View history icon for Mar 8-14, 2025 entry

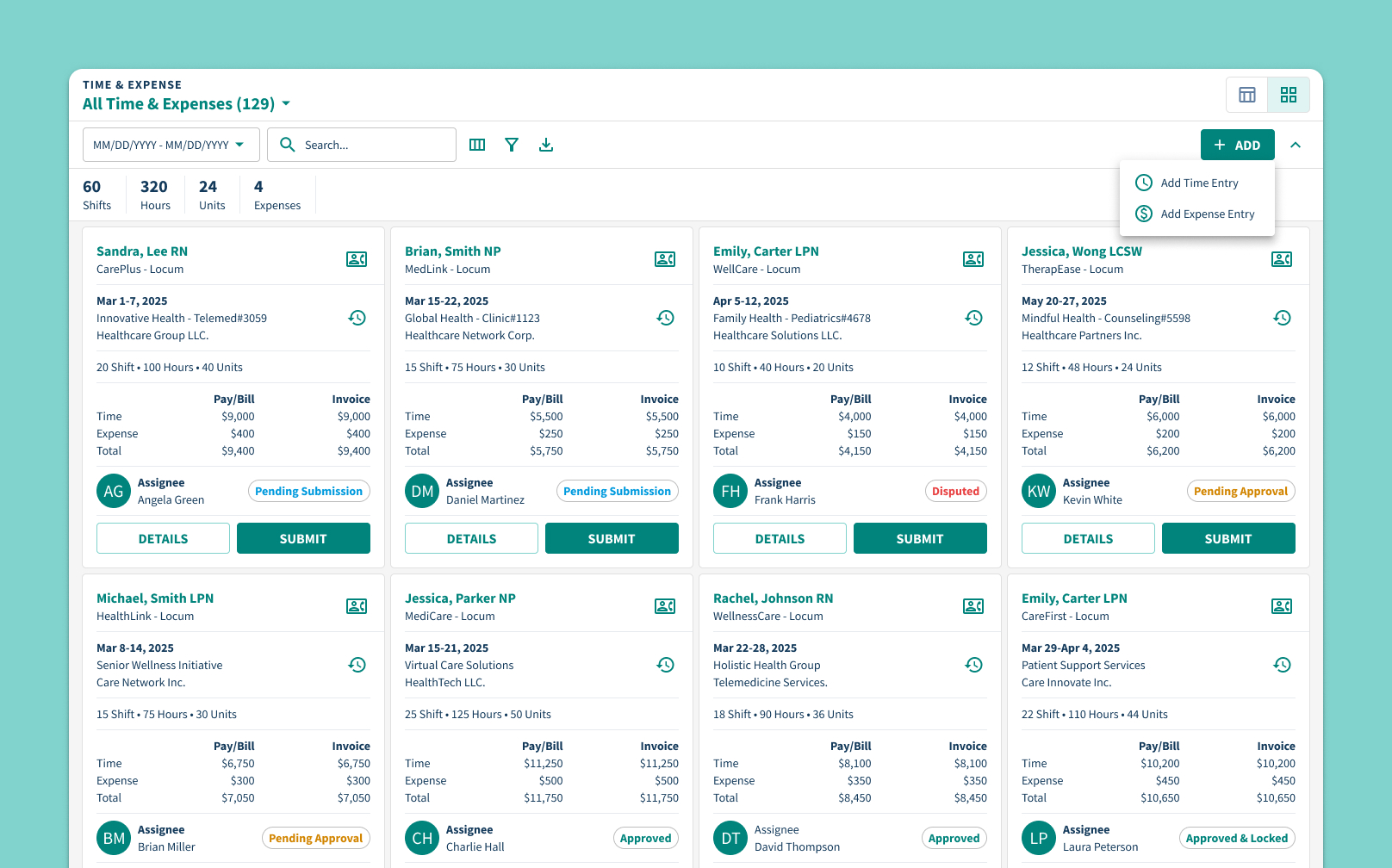[x=357, y=665]
